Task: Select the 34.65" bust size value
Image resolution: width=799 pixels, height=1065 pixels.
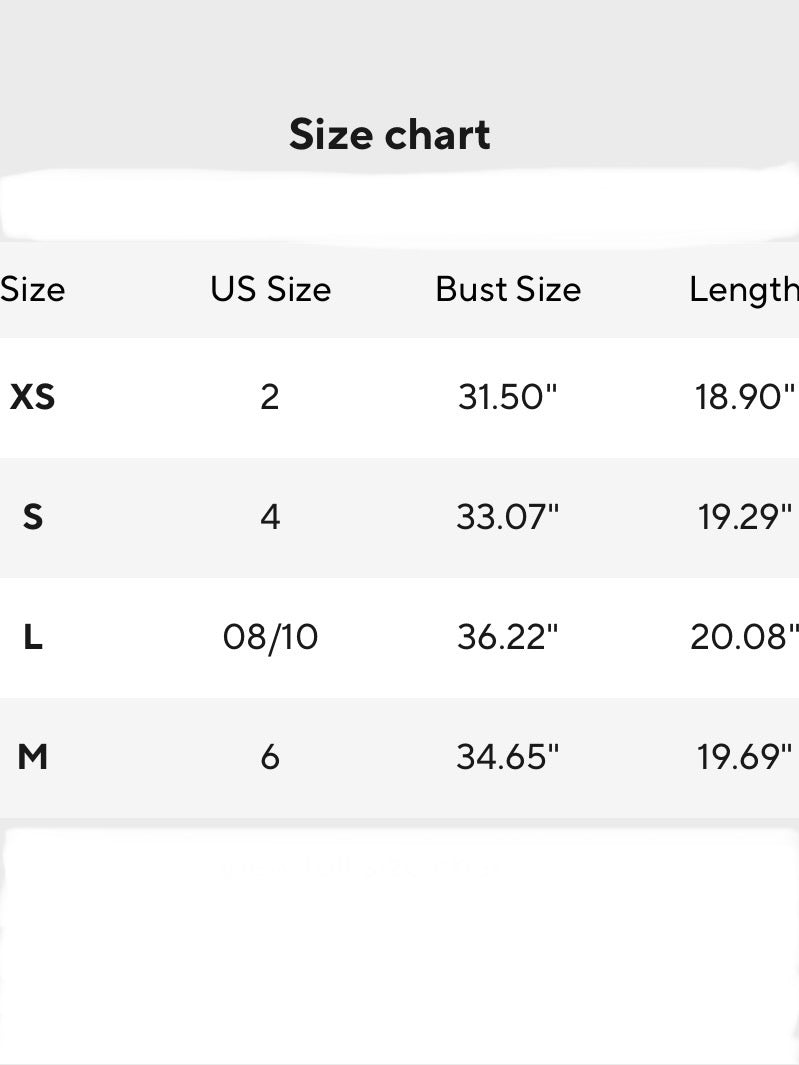Action: pyautogui.click(x=507, y=757)
